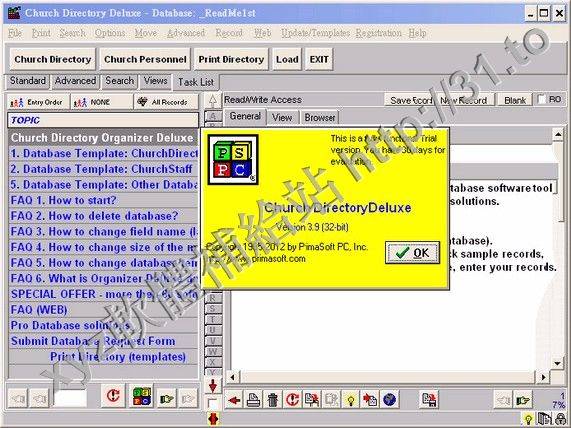Switch to the Views tab
This screenshot has height=428, width=571.
coord(155,81)
